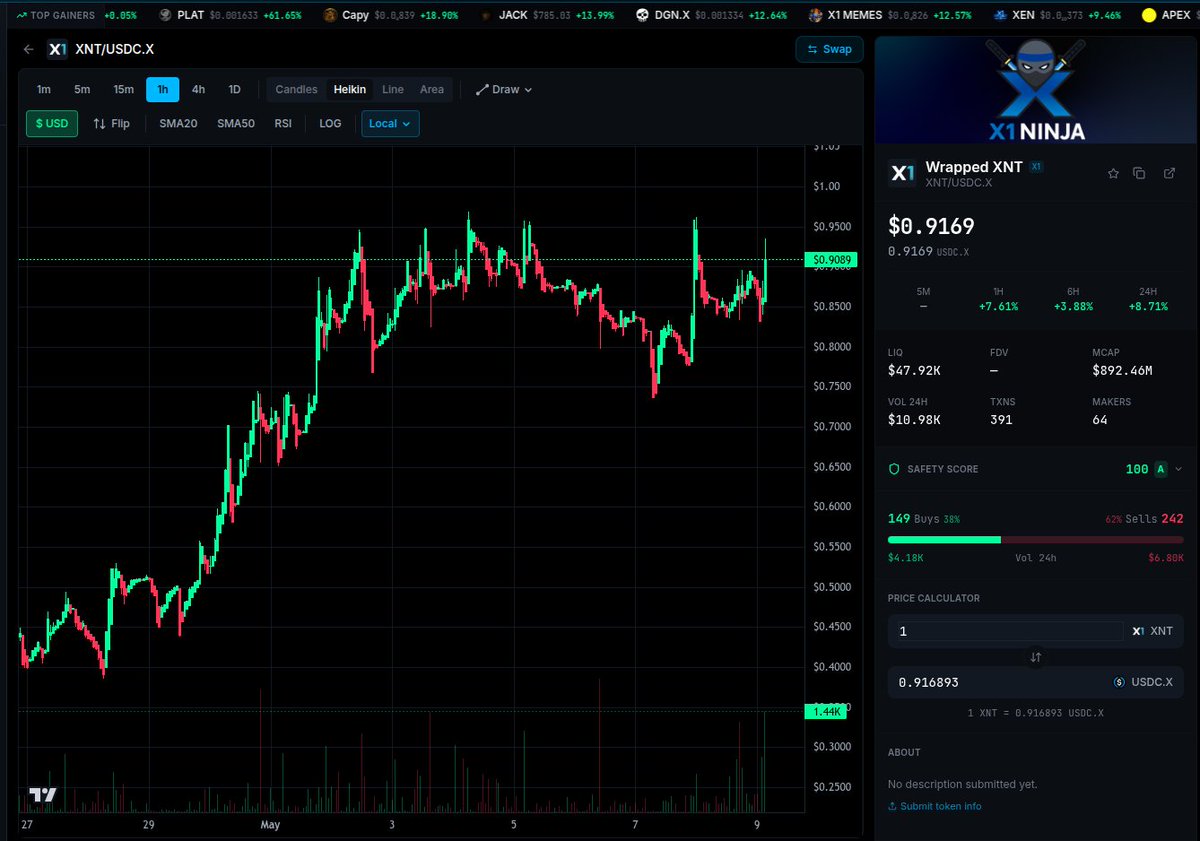Click the JACK token icon in ticker
This screenshot has height=841, width=1200.
tap(486, 15)
